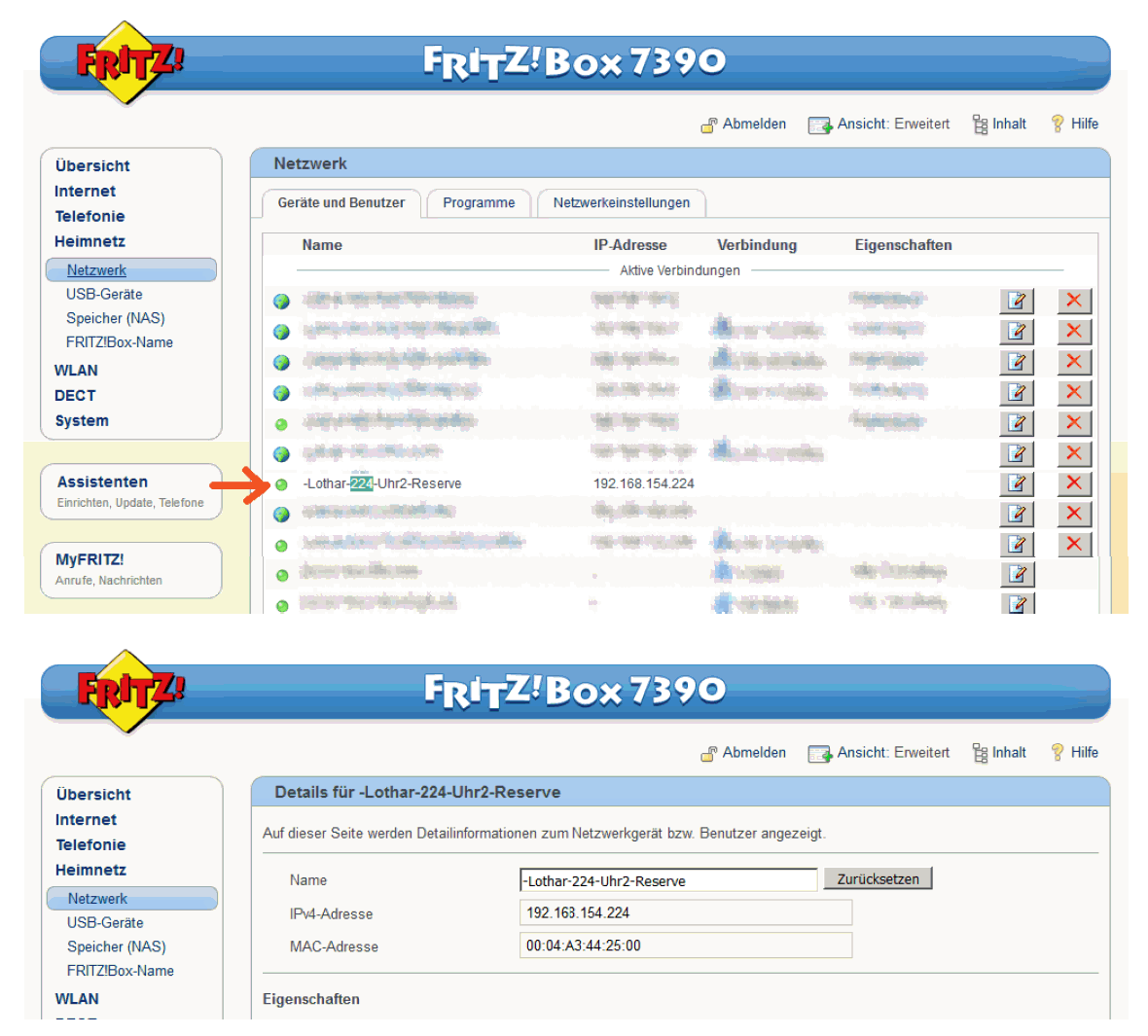The image size is (1148, 1036).
Task: Click FRITZ! logo on the Details page
Action: pos(130,692)
